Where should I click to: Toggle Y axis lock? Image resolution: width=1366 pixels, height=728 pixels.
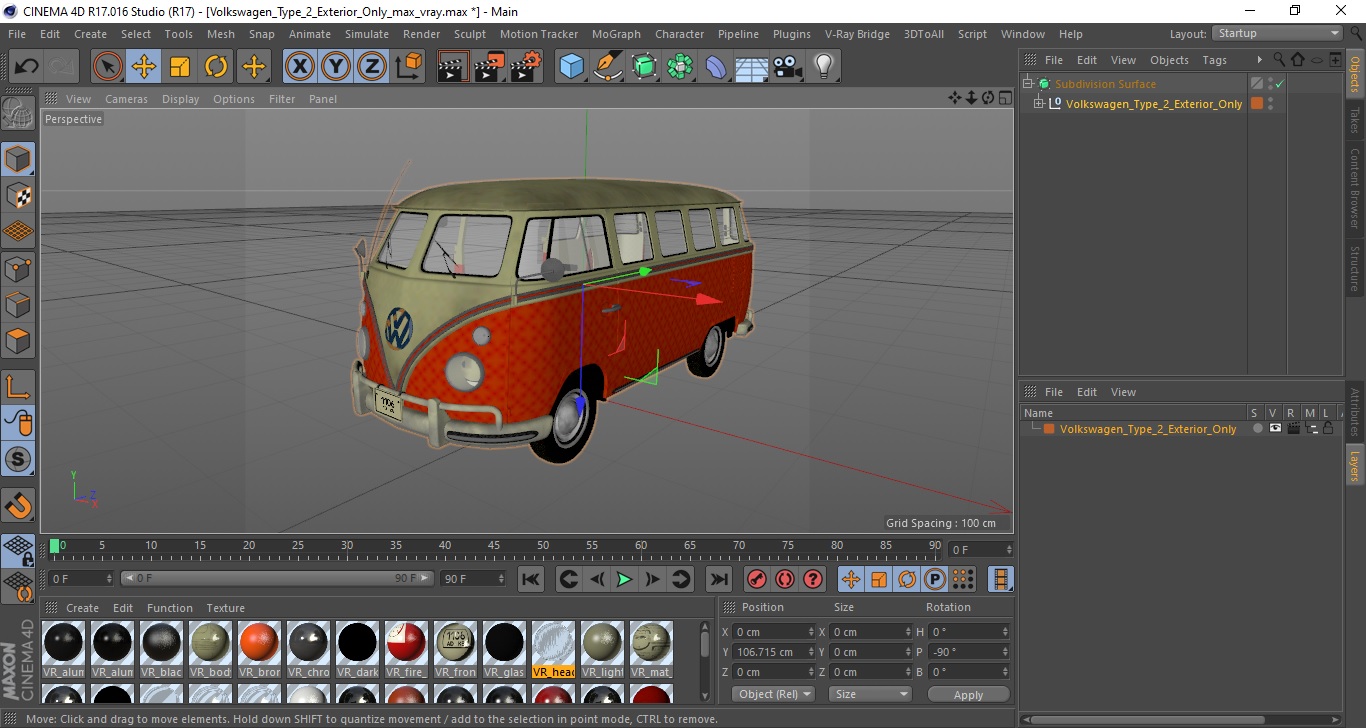[335, 67]
